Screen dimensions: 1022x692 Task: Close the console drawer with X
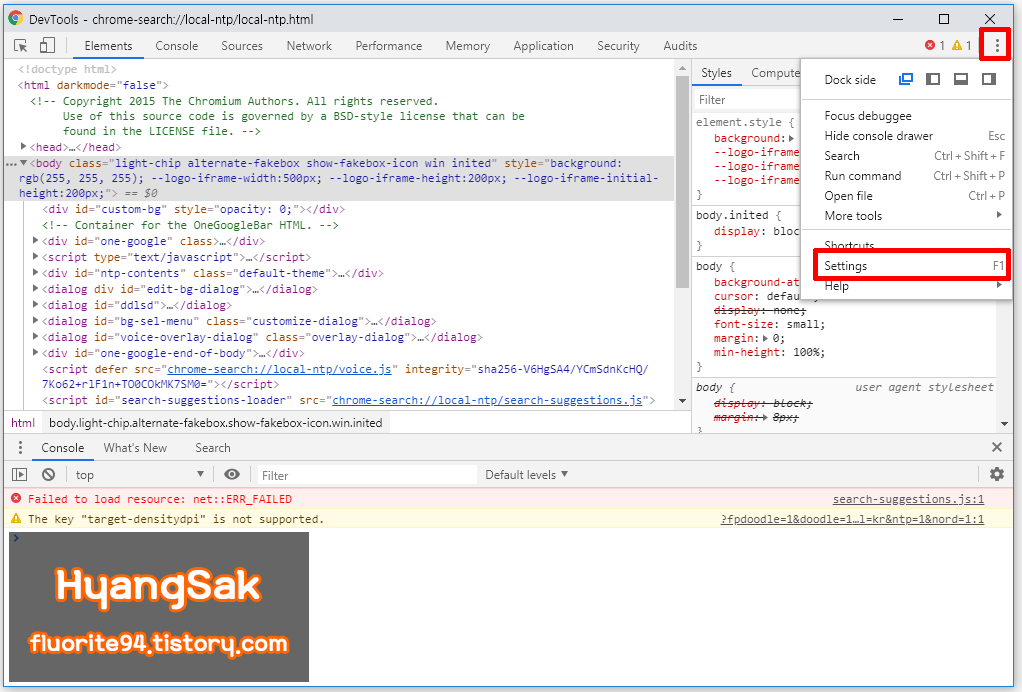tap(997, 447)
